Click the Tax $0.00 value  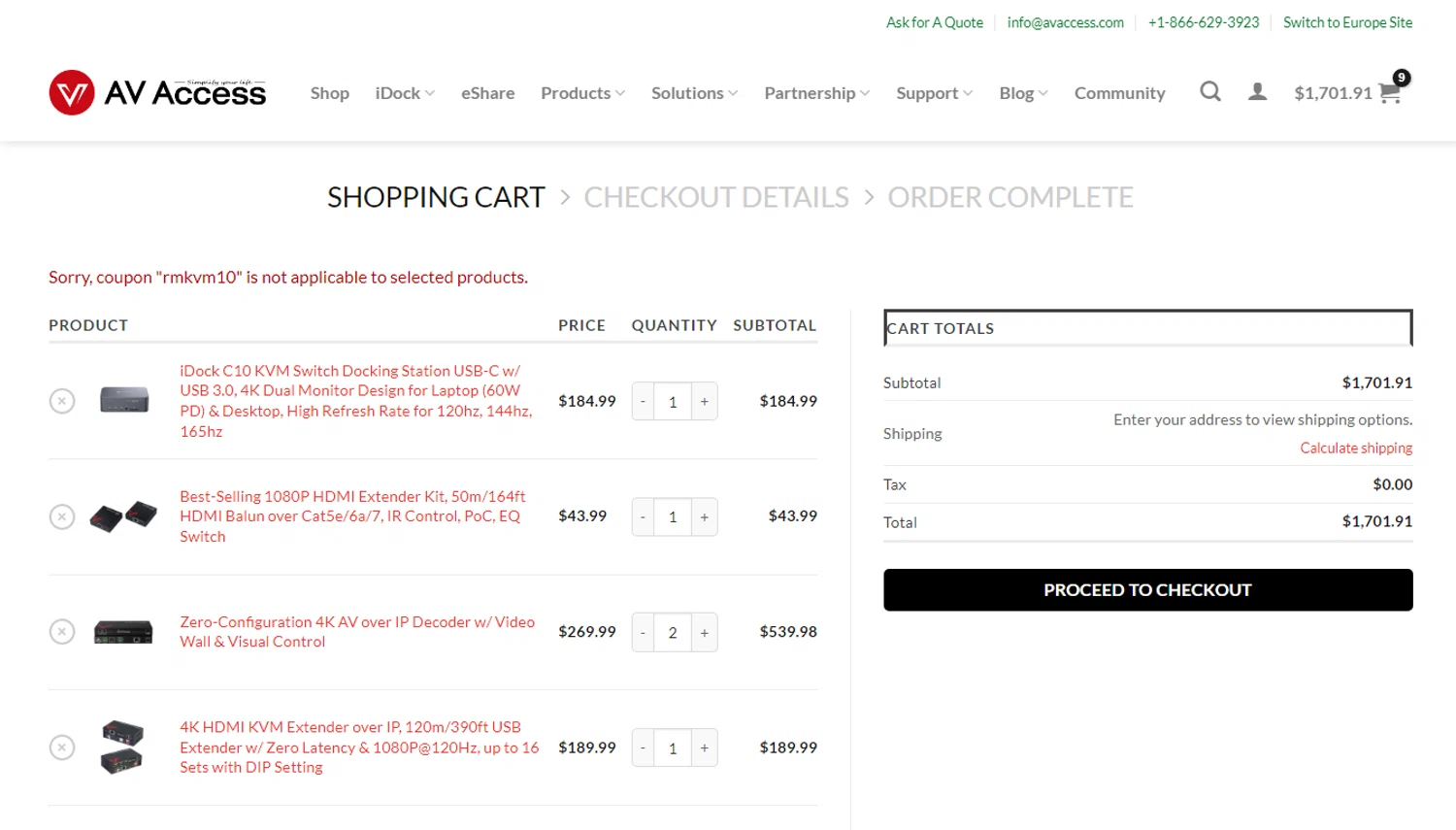click(x=1392, y=484)
